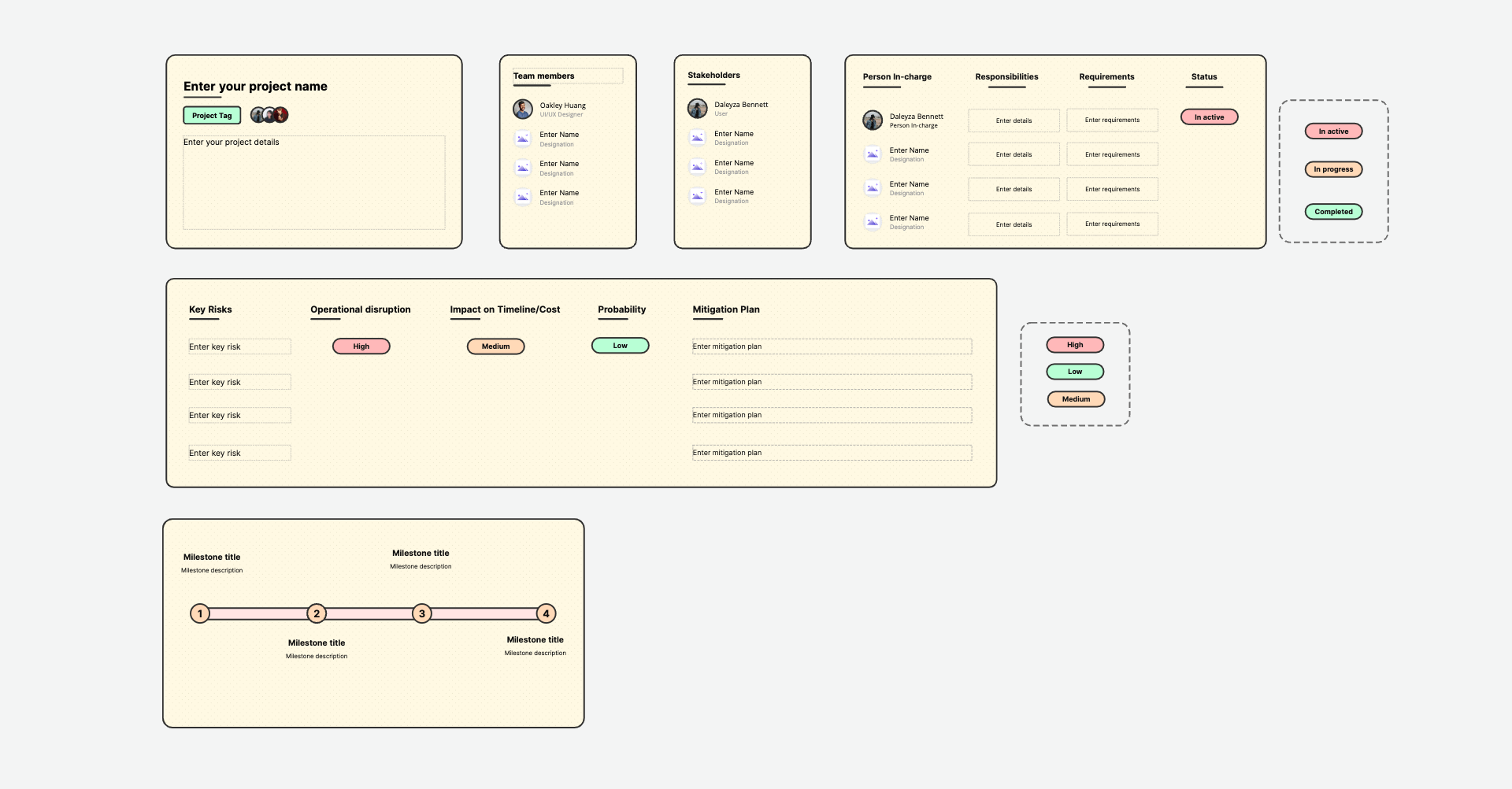Click the avatar group beside Project Tag

point(269,115)
